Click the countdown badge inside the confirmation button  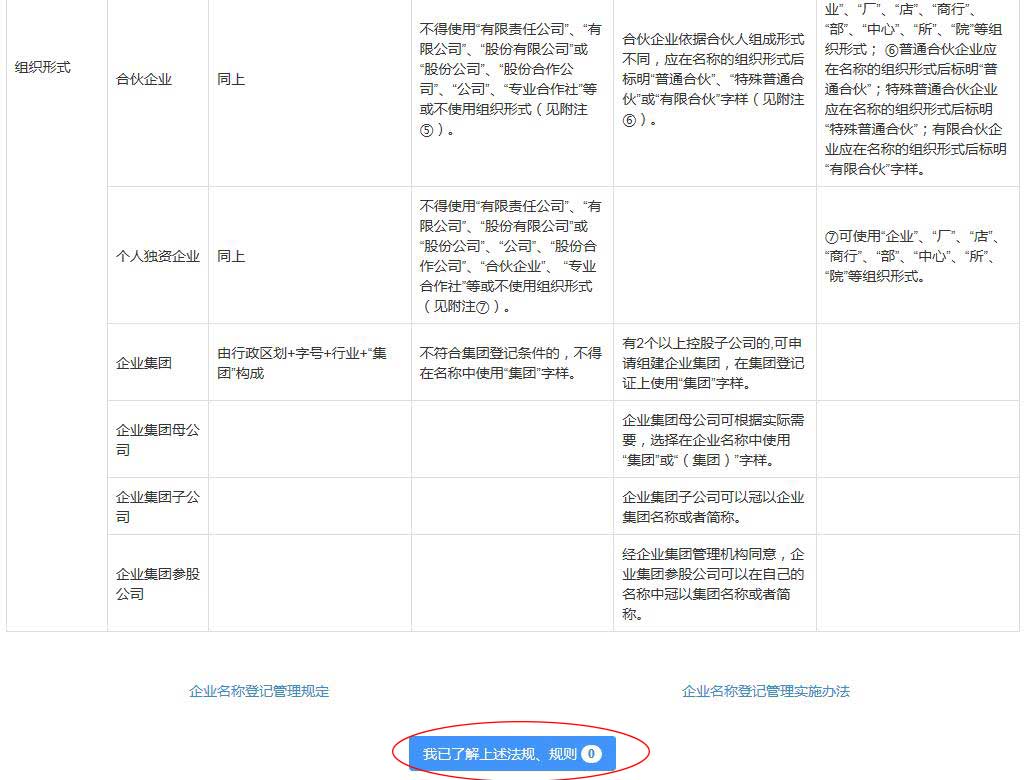tap(591, 755)
